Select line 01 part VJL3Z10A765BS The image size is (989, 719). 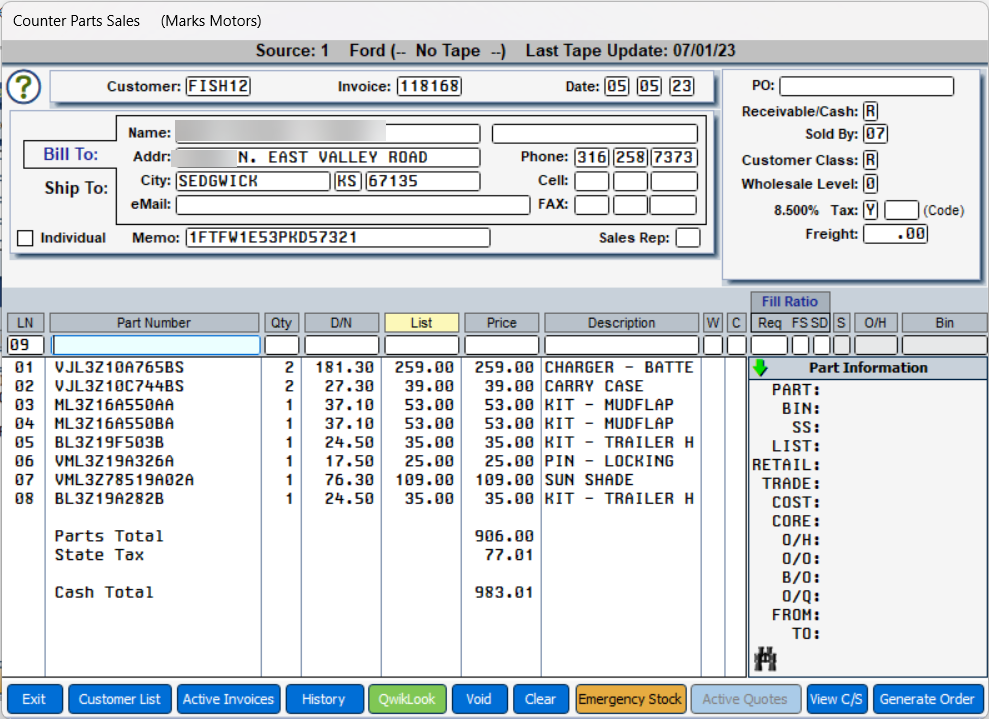coord(120,368)
